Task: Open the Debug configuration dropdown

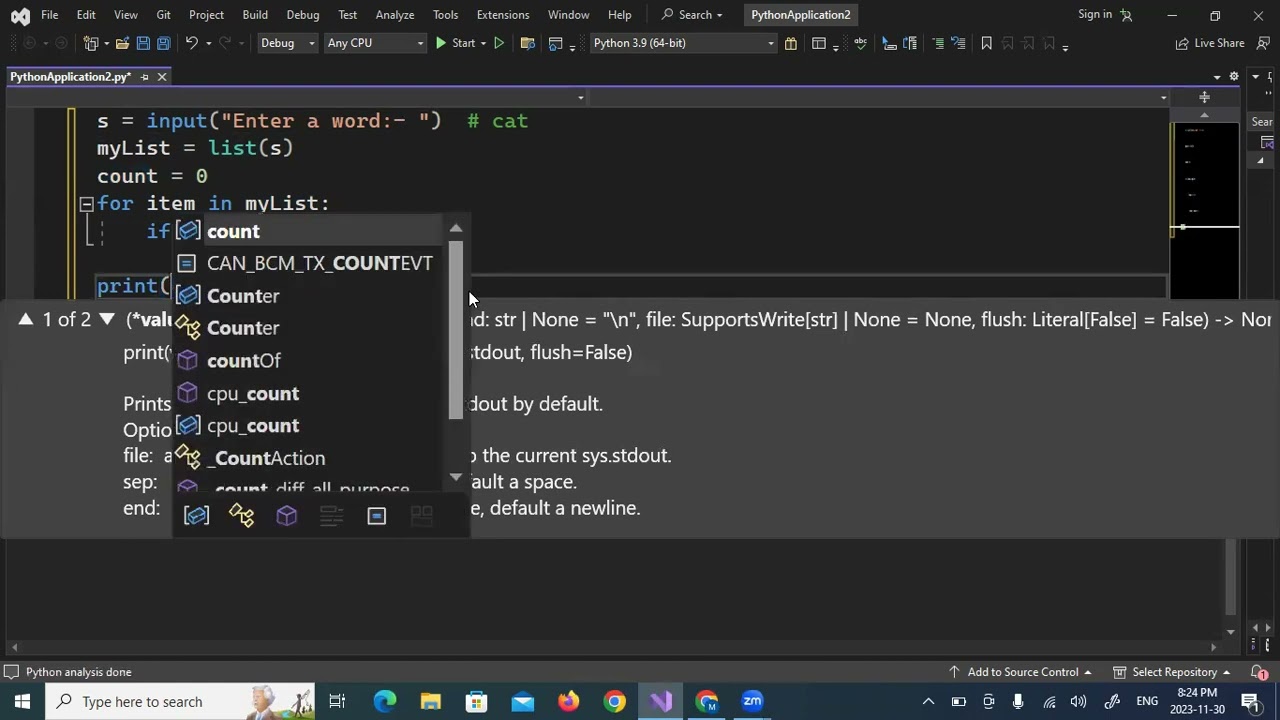Action: coord(287,43)
